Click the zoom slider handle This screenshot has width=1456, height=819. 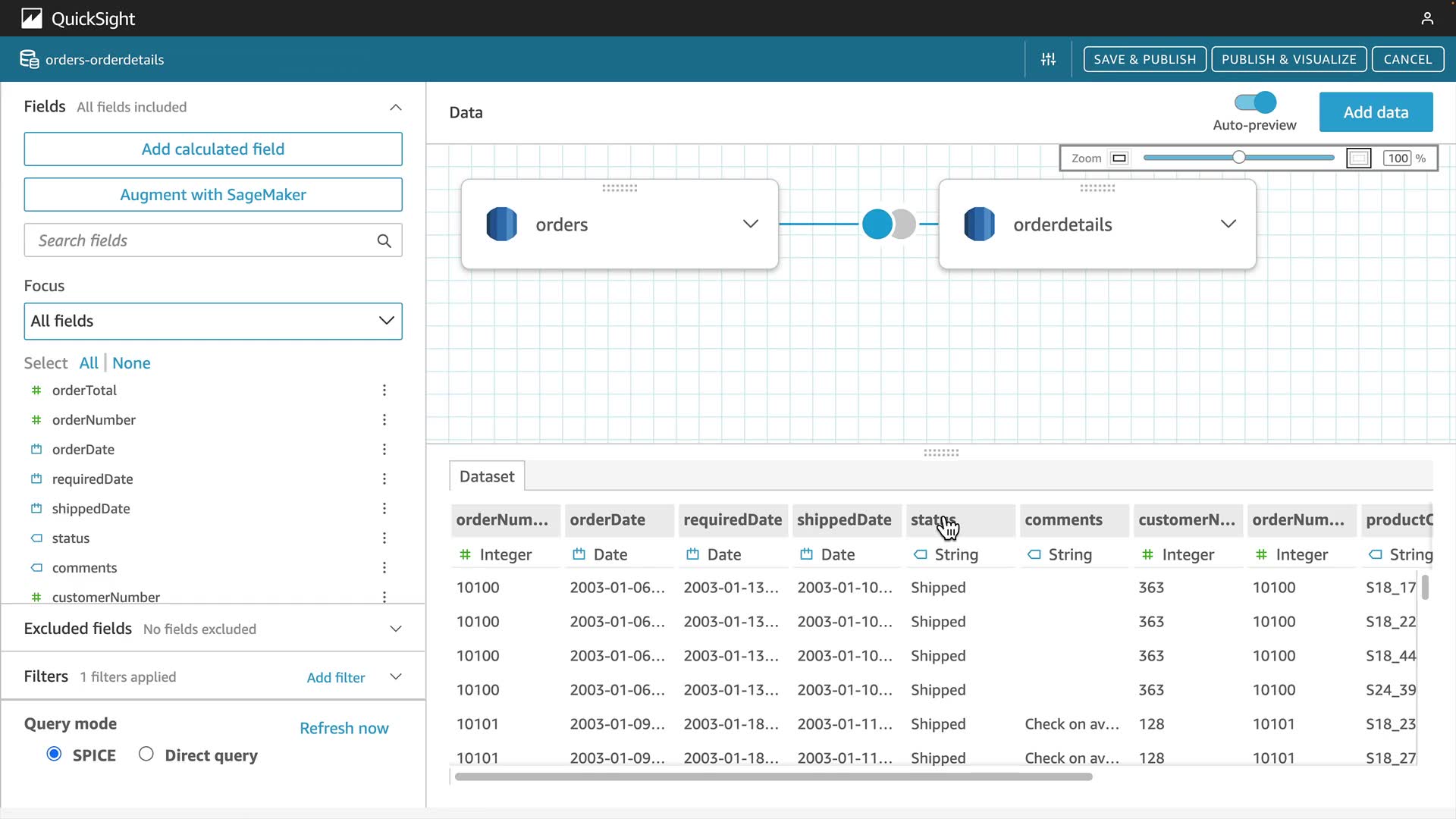pos(1238,158)
